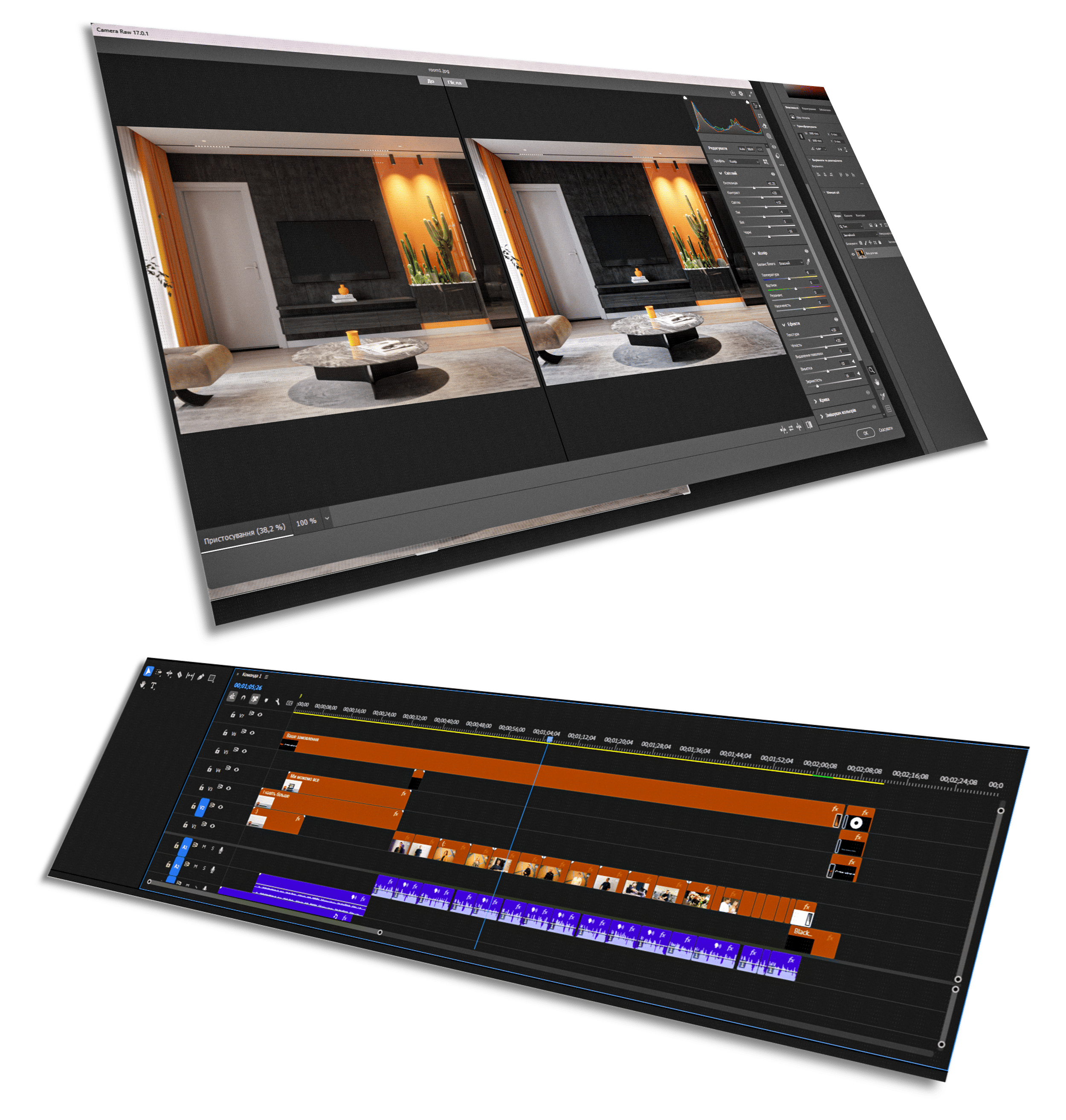Click the OK button in Camera Raw

(x=866, y=433)
